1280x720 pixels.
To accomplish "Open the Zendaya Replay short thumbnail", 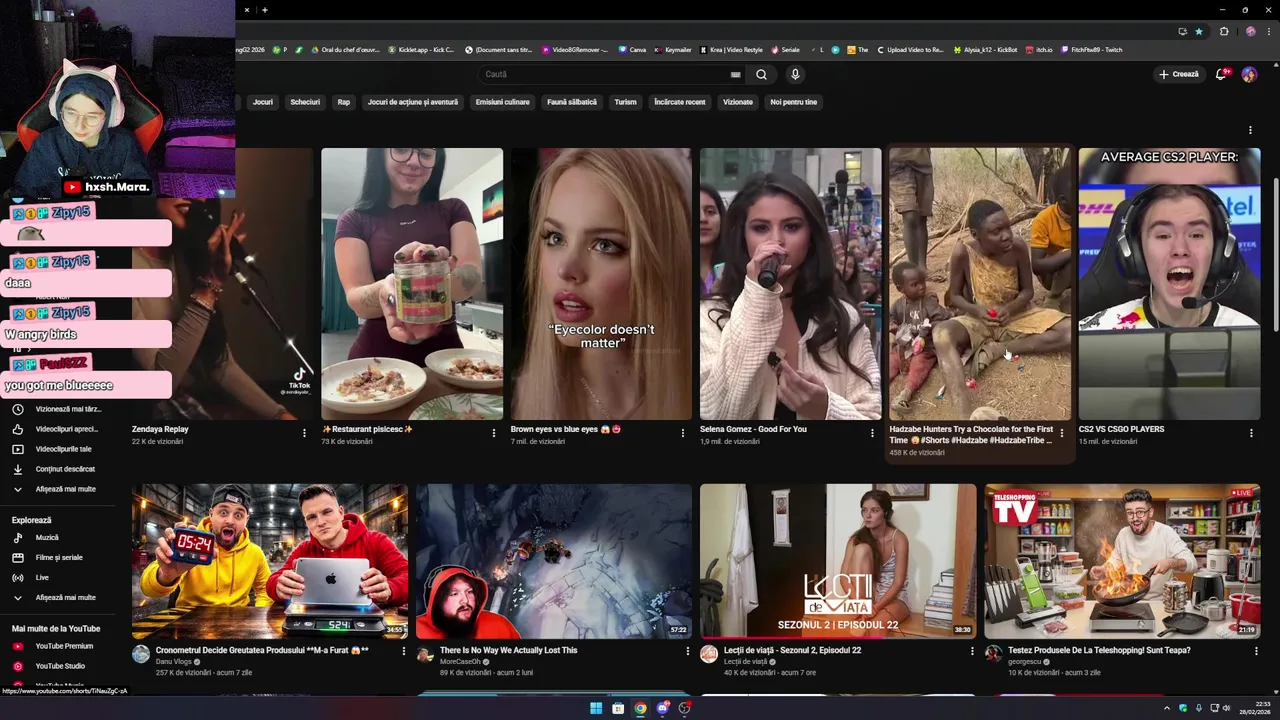I will click(222, 284).
